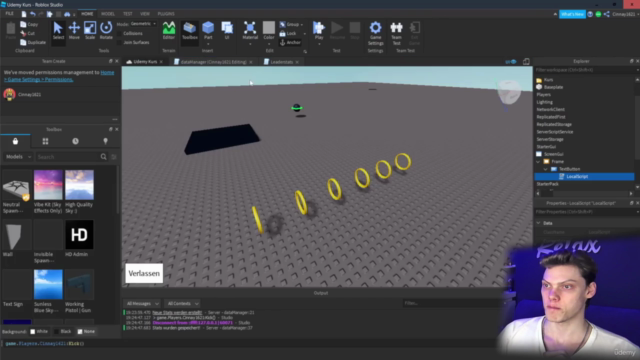Image resolution: width=640 pixels, height=360 pixels.
Task: Open Home Game Settings Permissions link
Action: coord(59,76)
